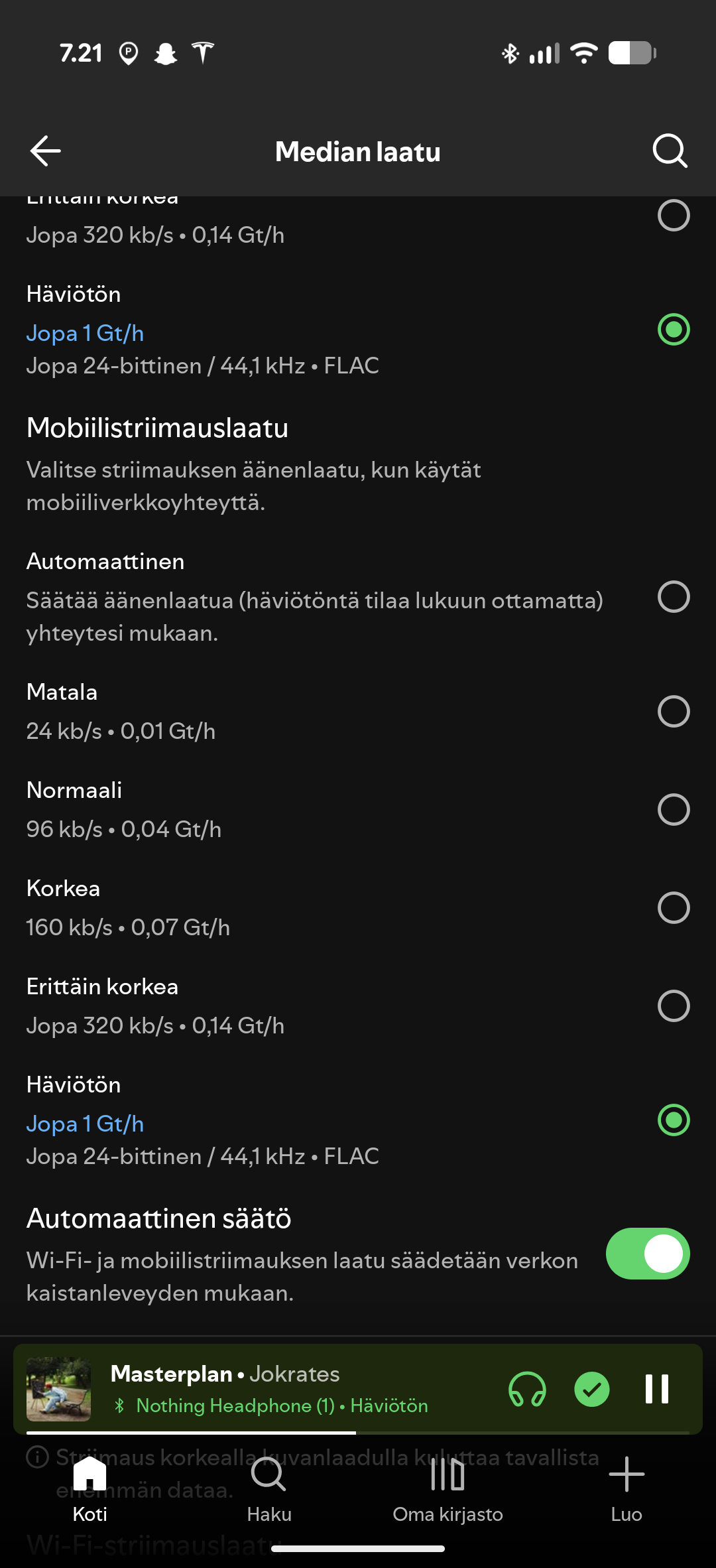716x1568 pixels.
Task: Tap Nothing Headphone (1) device label
Action: point(235,1405)
